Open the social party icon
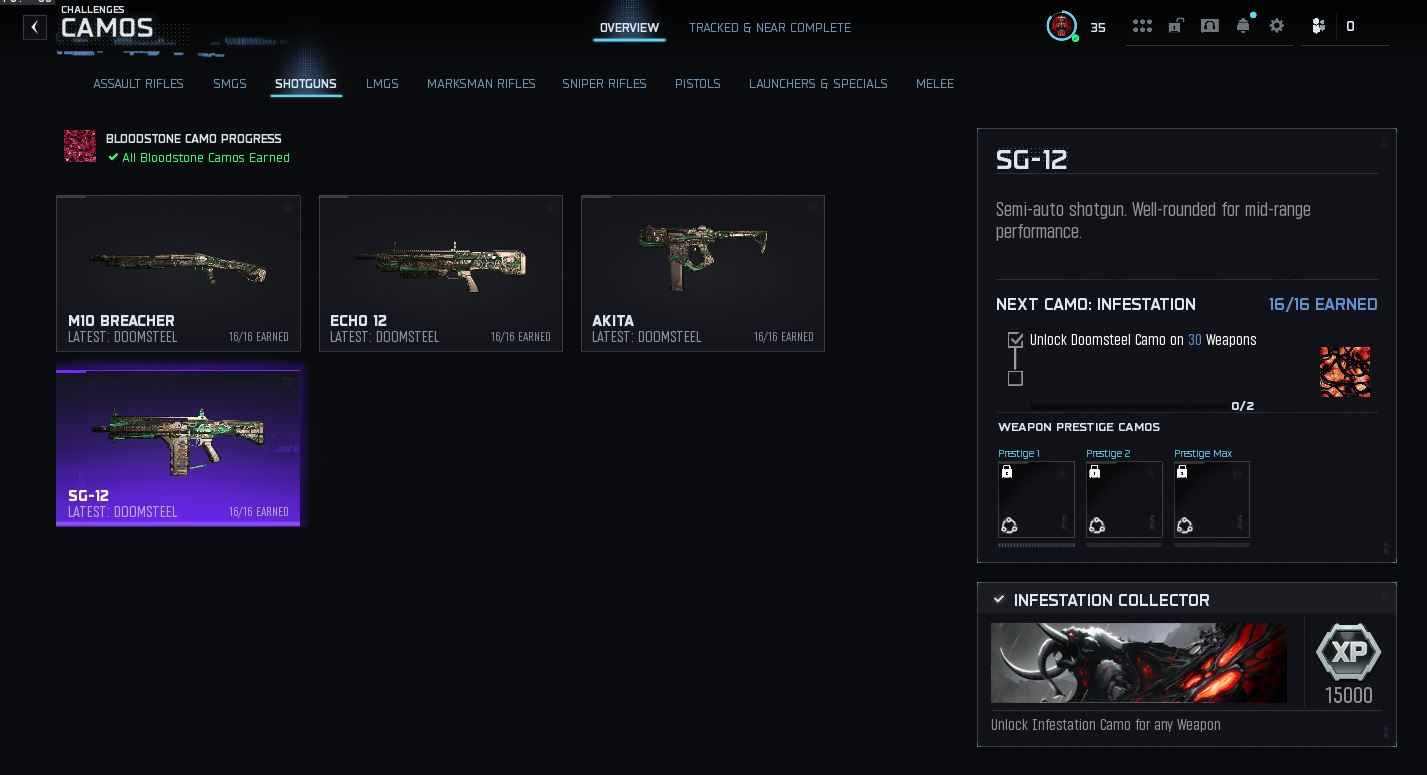The height and width of the screenshot is (775, 1427). pyautogui.click(x=1318, y=27)
